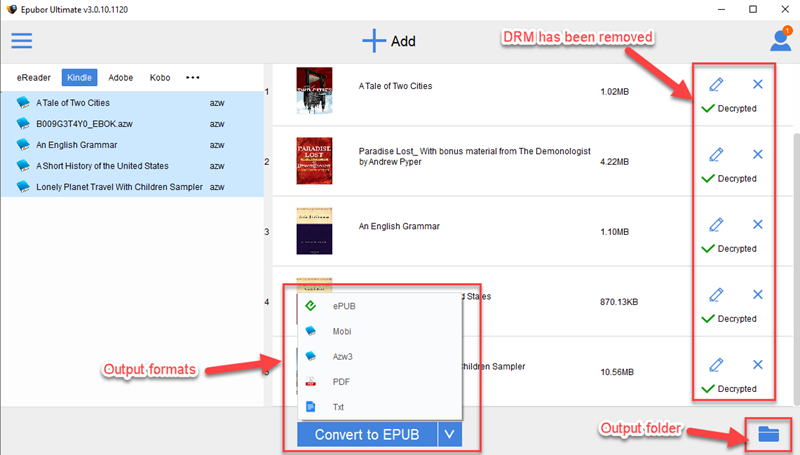Click A Tale of Two Cities title in main list
The image size is (800, 455).
click(395, 86)
